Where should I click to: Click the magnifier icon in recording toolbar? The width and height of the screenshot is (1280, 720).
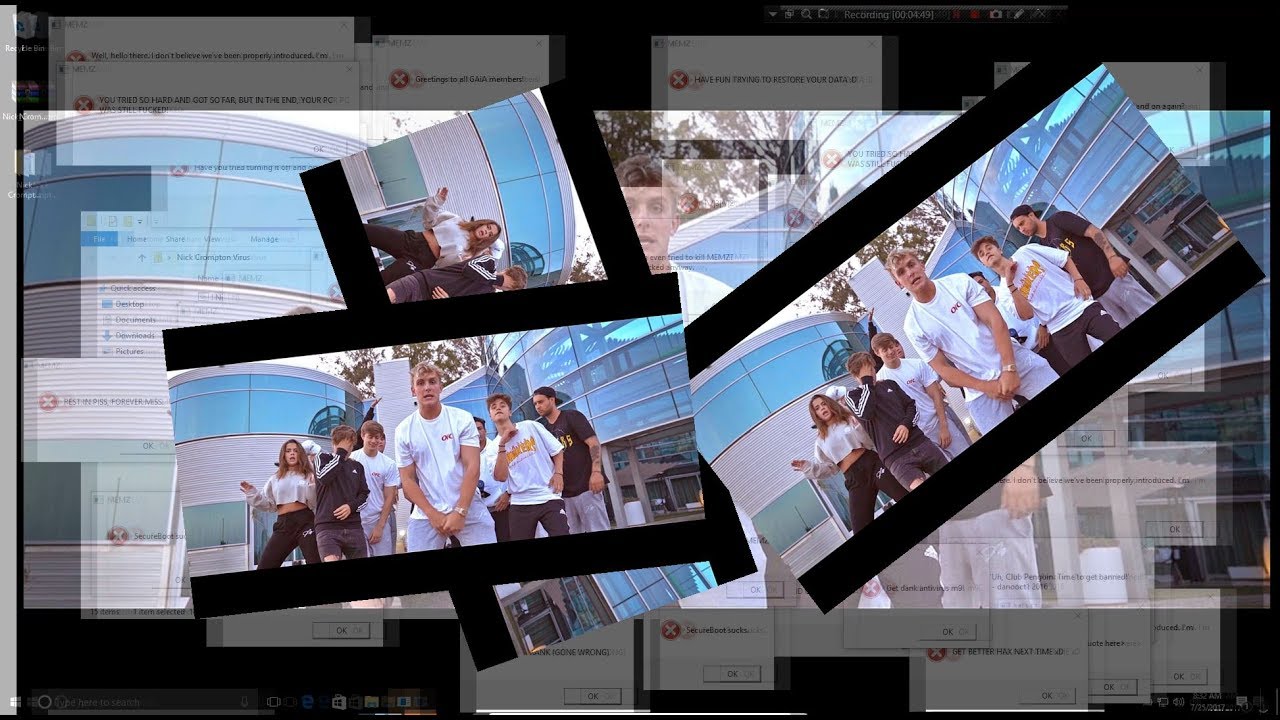click(x=806, y=14)
